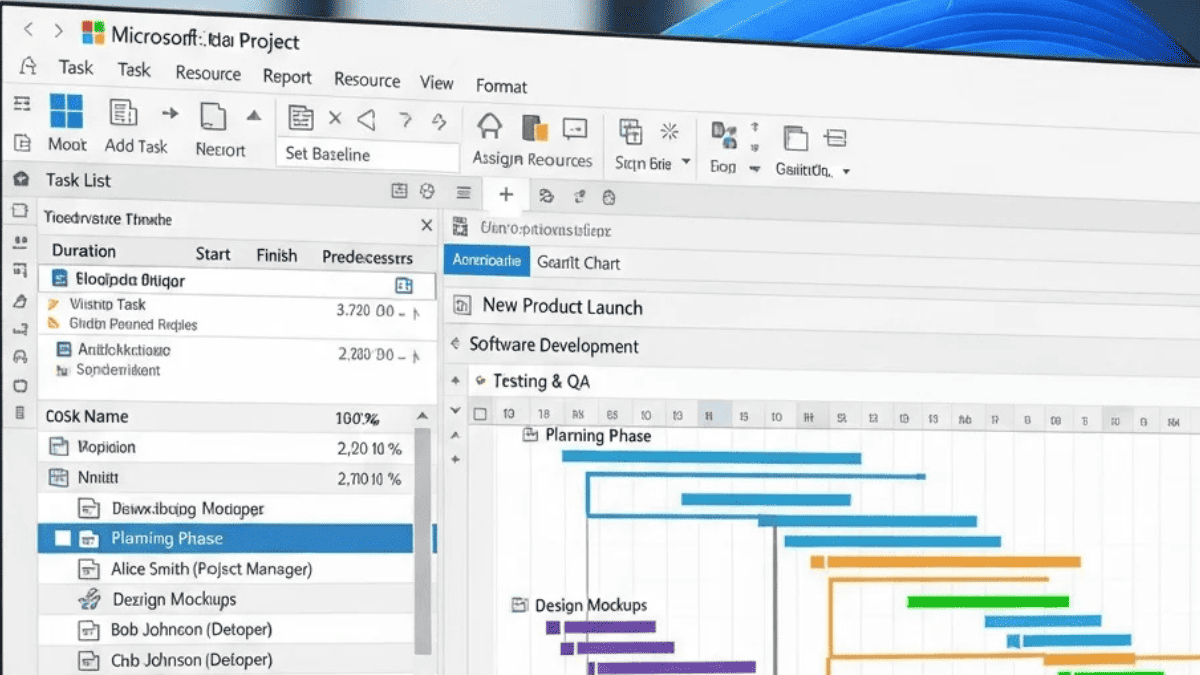
Task: Select Alice Smith (Project Manager) row
Action: (225, 569)
